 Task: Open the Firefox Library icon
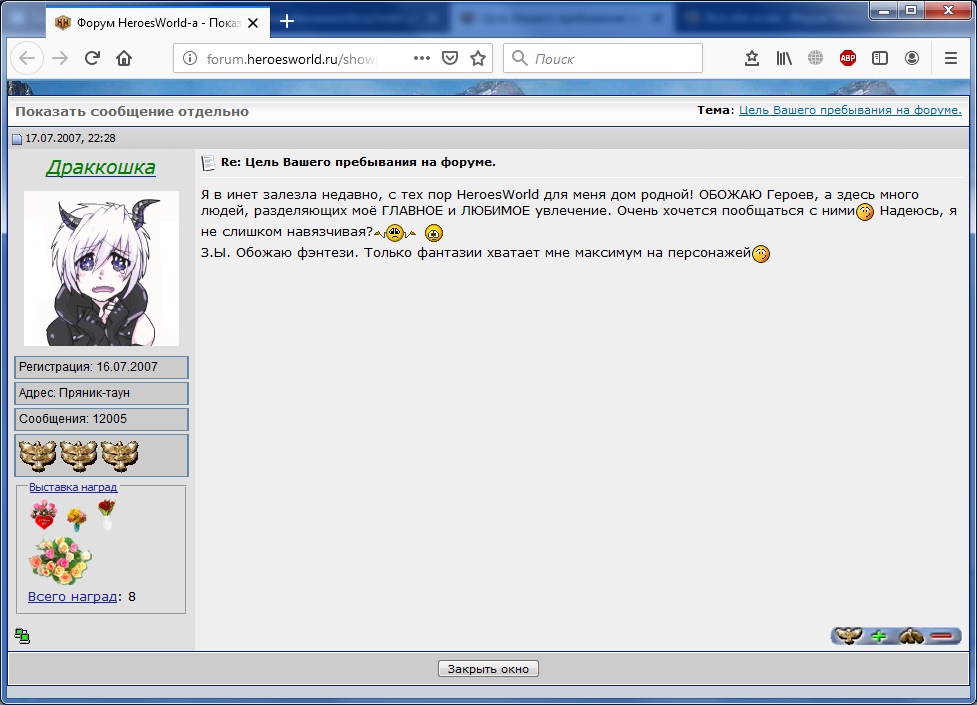[784, 58]
